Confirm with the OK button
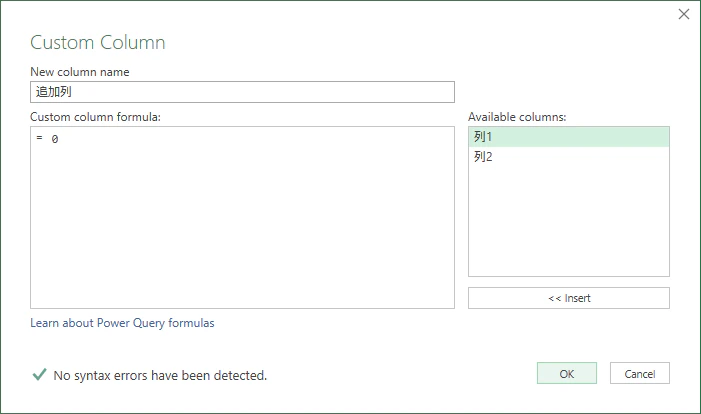This screenshot has height=414, width=701. pyautogui.click(x=567, y=373)
